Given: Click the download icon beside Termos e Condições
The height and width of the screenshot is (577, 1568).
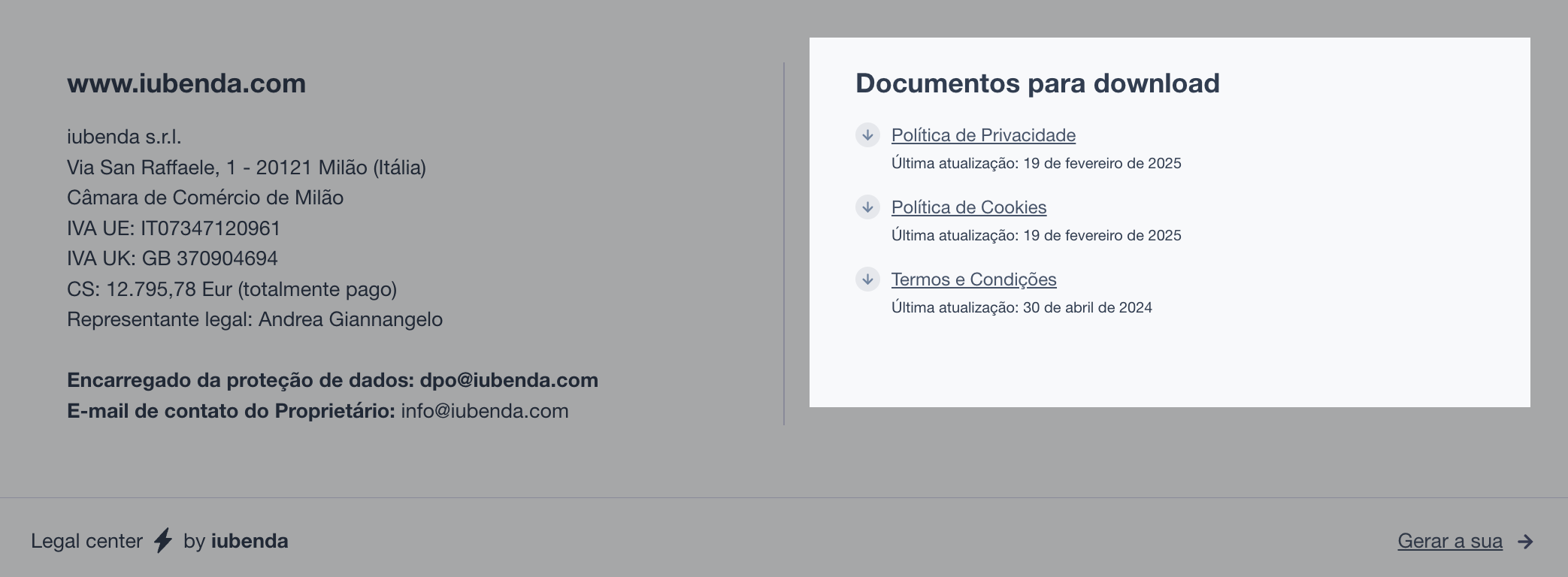Looking at the screenshot, I should coord(867,279).
